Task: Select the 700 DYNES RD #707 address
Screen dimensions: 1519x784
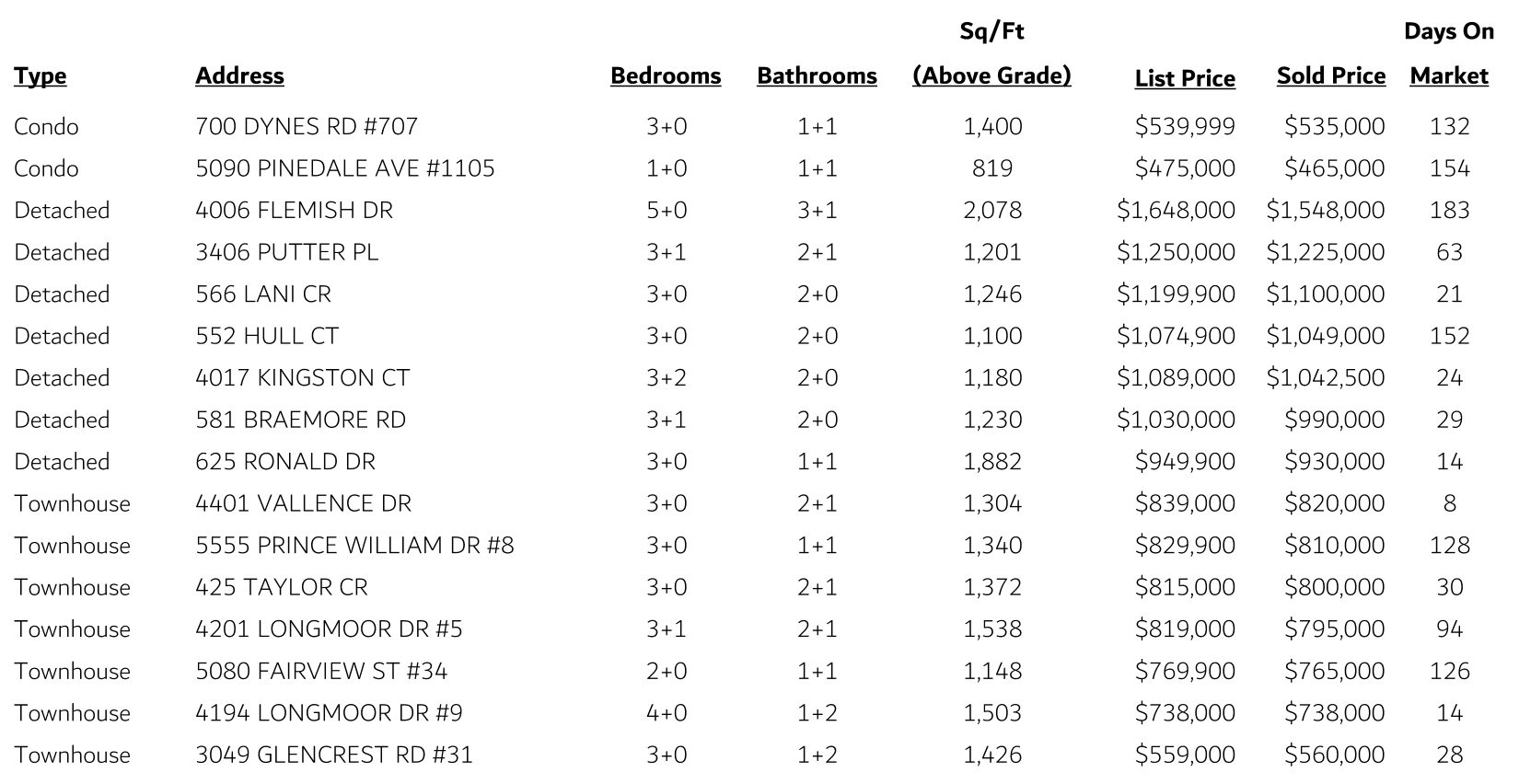Action: tap(307, 126)
